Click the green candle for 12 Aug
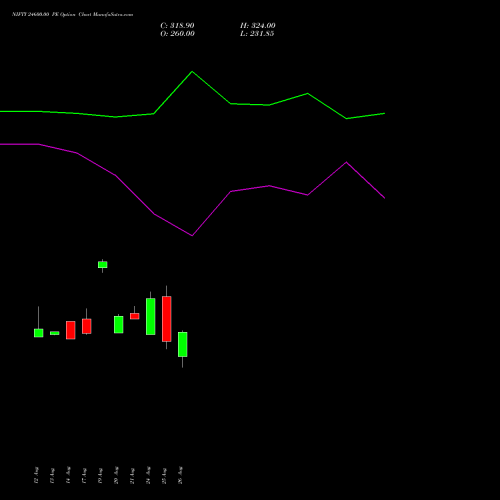Viewport: 500px width, 500px height. (x=39, y=333)
